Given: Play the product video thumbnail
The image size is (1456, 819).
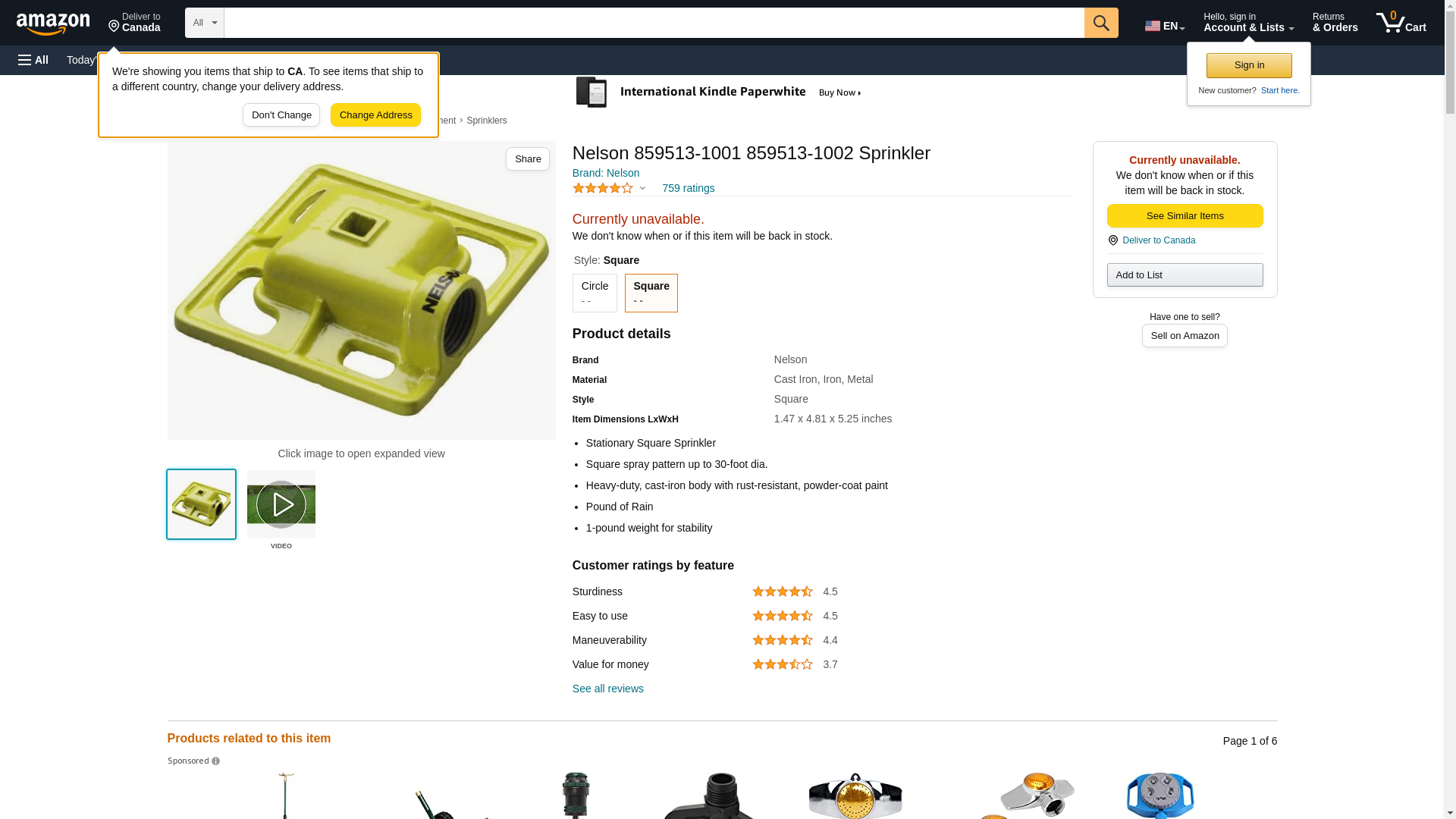Looking at the screenshot, I should coord(281,504).
